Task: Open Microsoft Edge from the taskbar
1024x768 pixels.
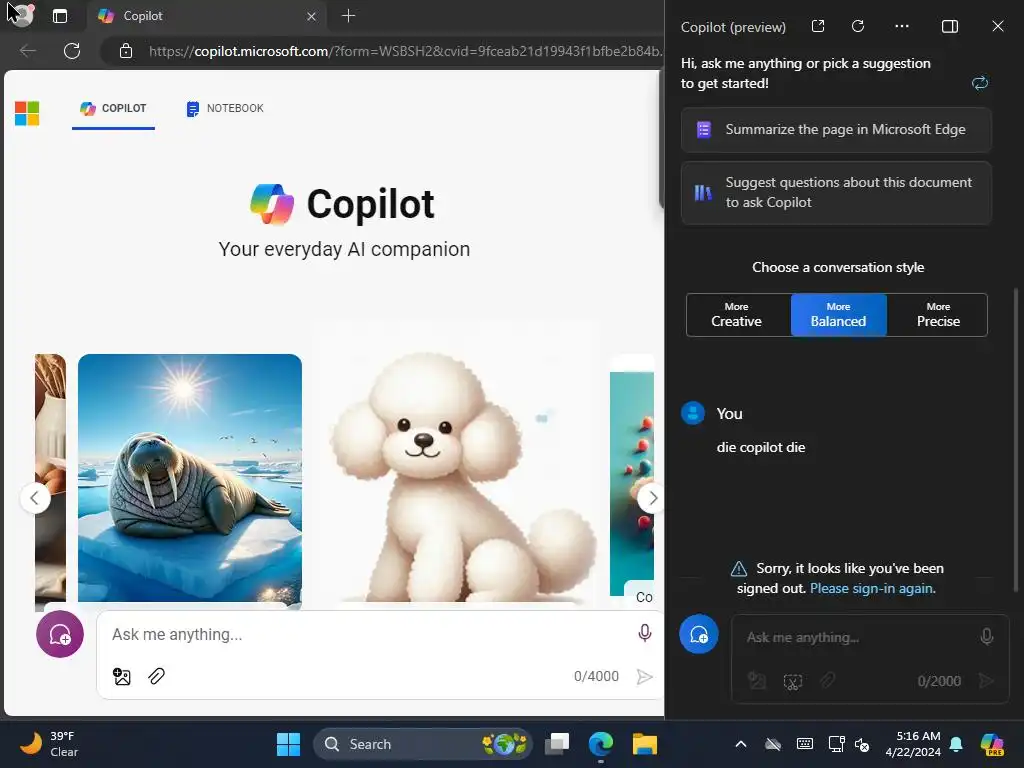Action: [x=601, y=744]
